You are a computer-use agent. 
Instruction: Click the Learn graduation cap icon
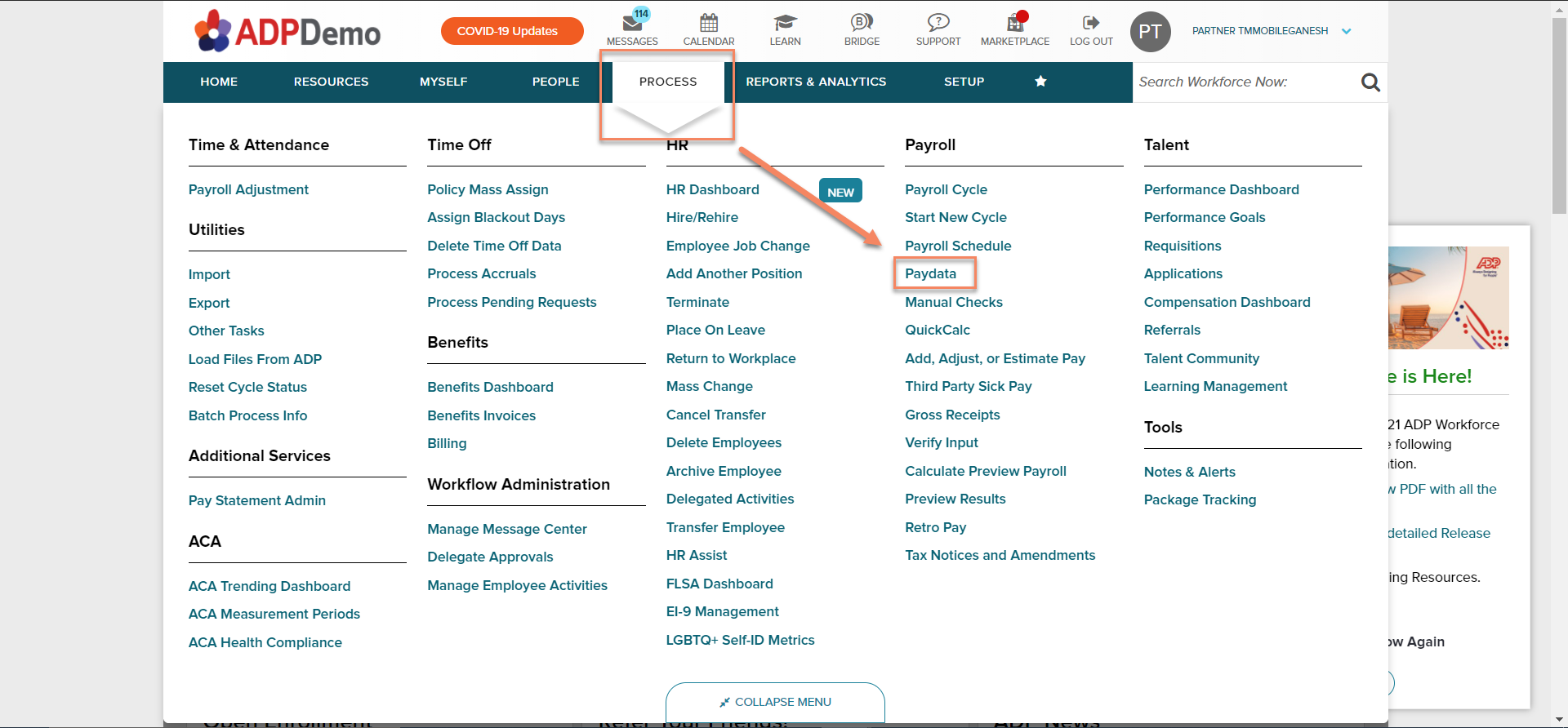(785, 23)
